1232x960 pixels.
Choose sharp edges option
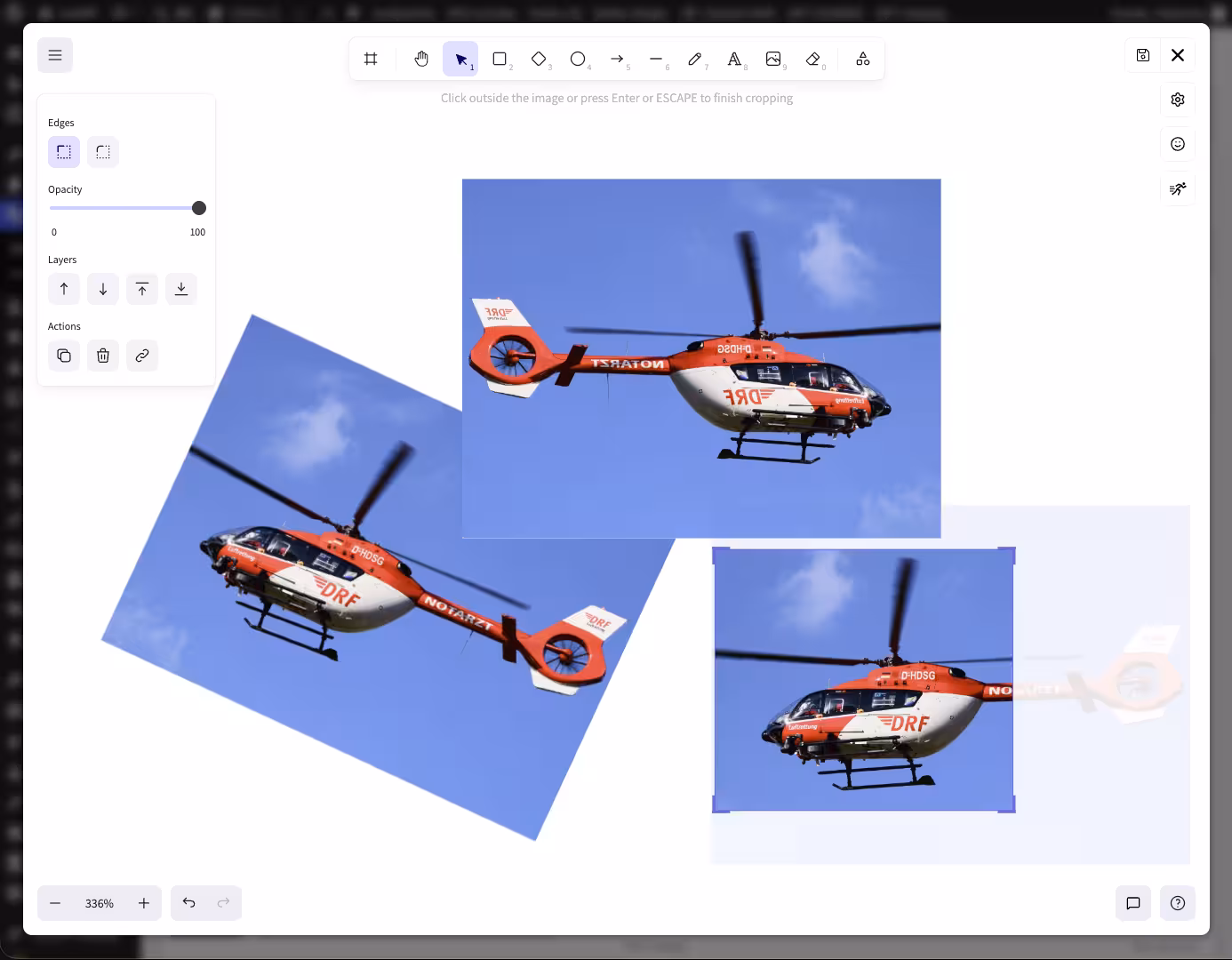pyautogui.click(x=64, y=152)
